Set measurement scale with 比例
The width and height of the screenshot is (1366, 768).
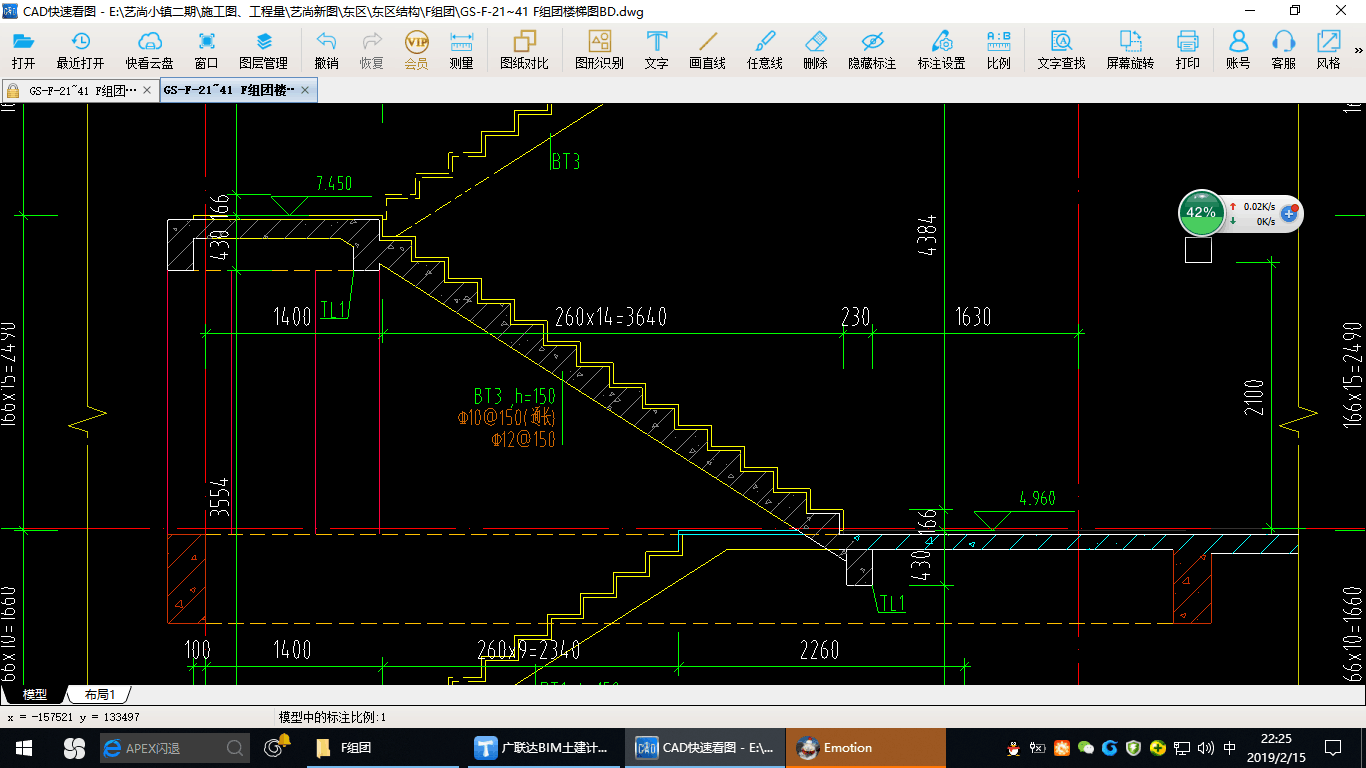[998, 50]
